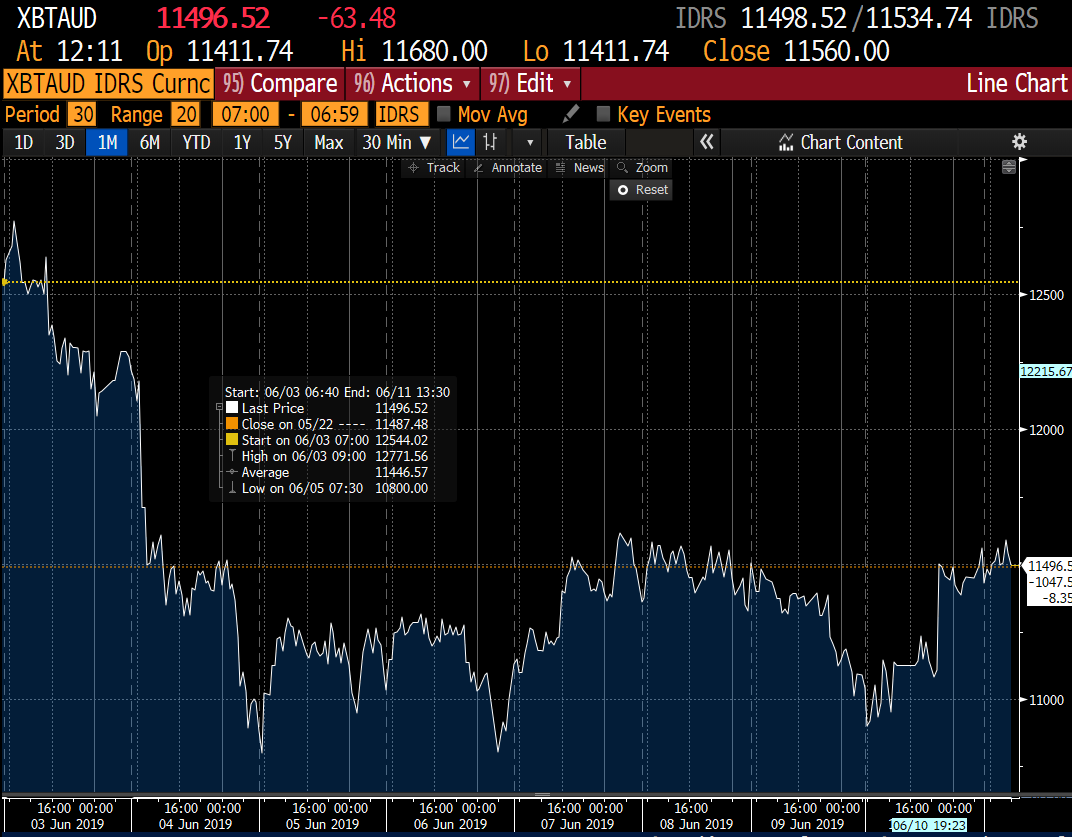Screen dimensions: 1072x837
Task: Activate the Zoom magnifier tool
Action: 641,167
